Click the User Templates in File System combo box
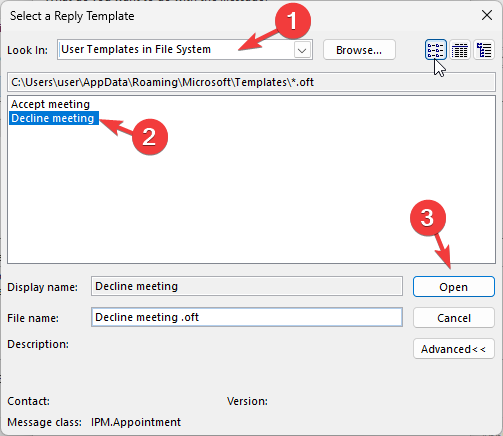The height and width of the screenshot is (436, 503). point(185,50)
